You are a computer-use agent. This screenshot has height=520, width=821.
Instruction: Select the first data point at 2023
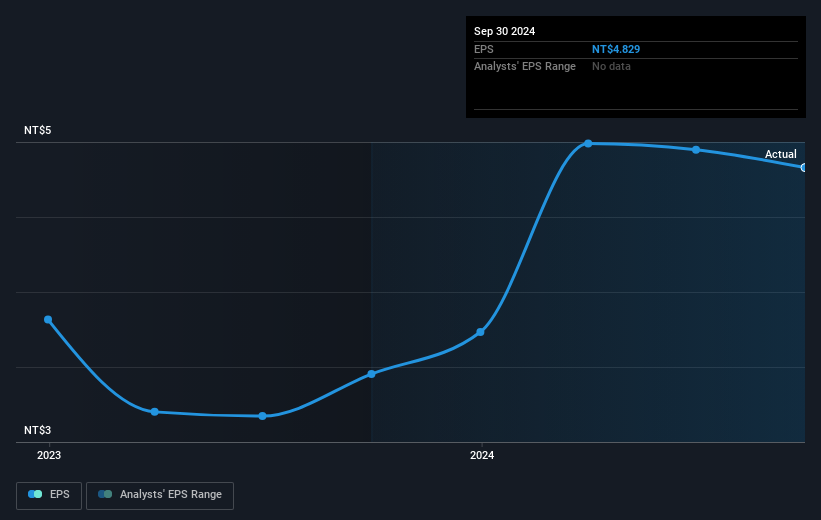(x=48, y=319)
